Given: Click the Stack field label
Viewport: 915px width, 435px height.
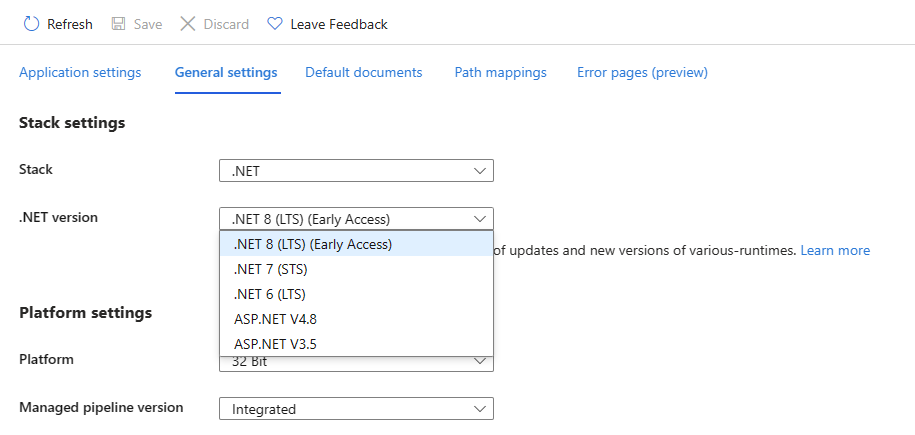Looking at the screenshot, I should (x=36, y=169).
